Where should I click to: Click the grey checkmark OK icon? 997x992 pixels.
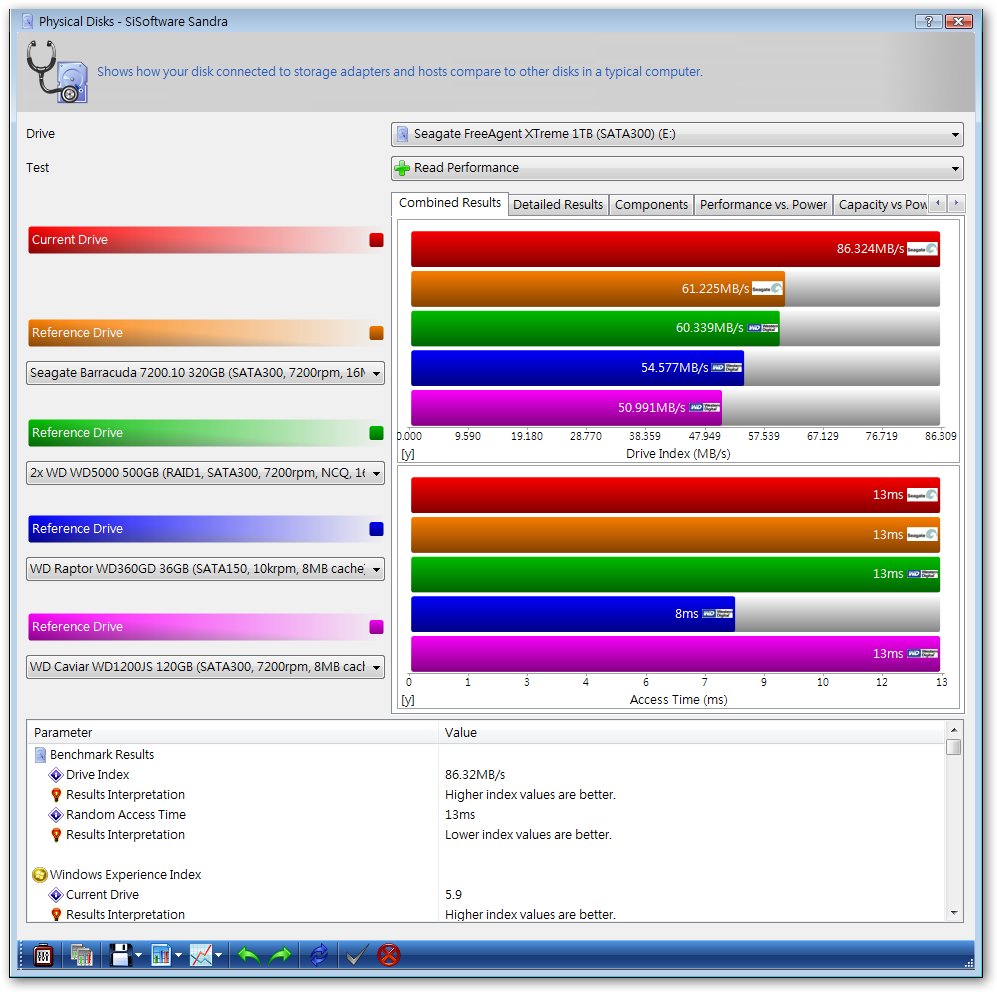click(357, 955)
